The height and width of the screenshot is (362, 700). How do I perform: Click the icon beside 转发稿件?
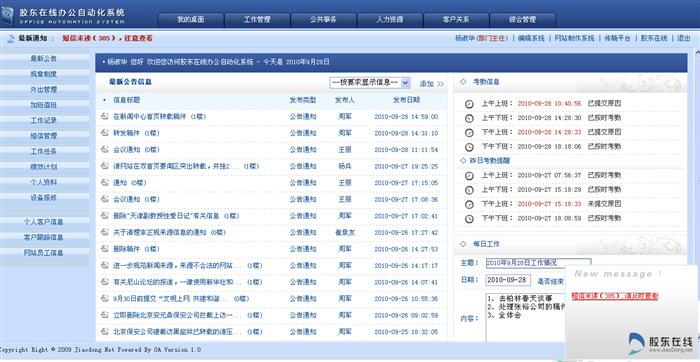coord(104,133)
